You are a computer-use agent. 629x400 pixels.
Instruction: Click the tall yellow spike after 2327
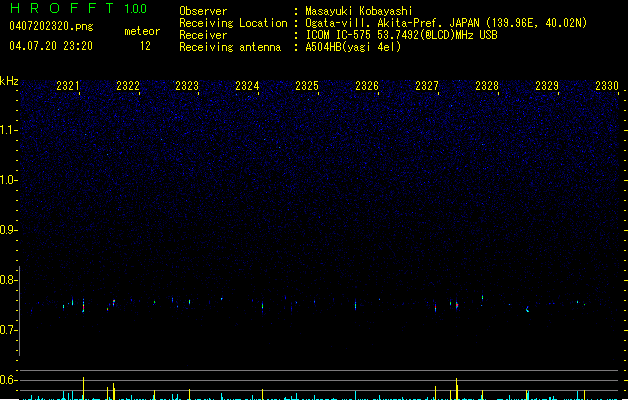pyautogui.click(x=457, y=388)
